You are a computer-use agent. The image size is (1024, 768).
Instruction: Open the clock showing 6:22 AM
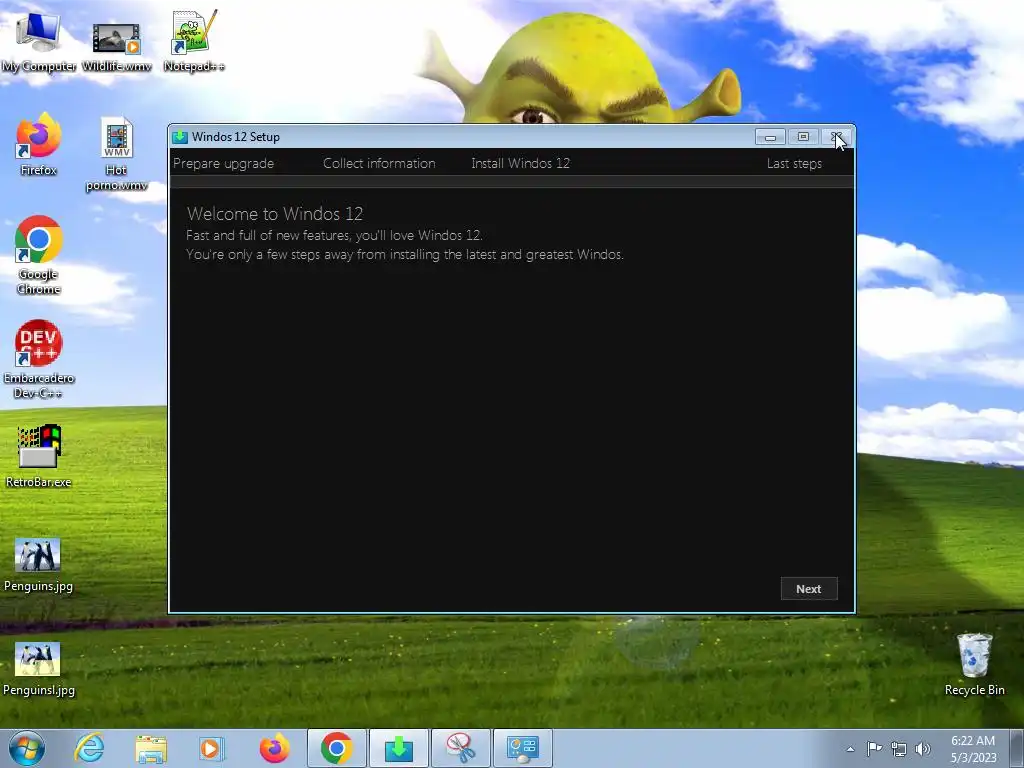point(973,748)
